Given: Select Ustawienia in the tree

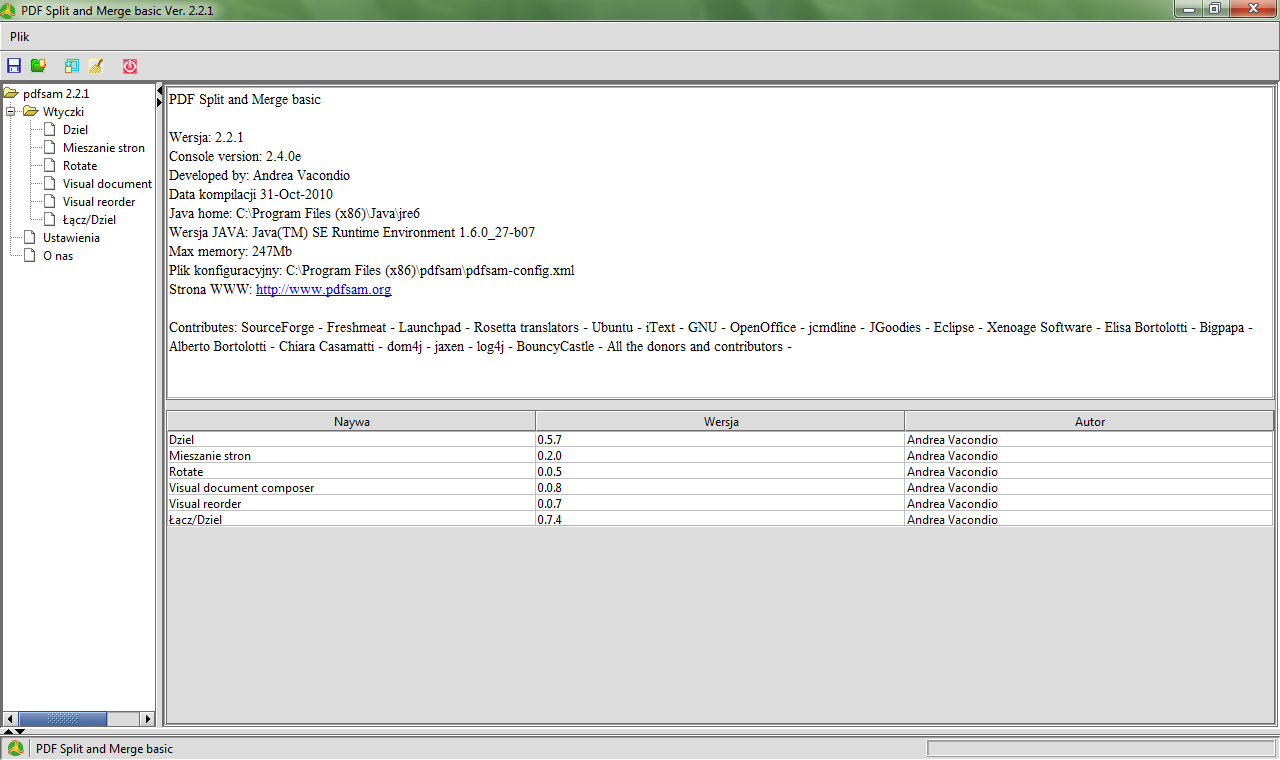Looking at the screenshot, I should [71, 238].
